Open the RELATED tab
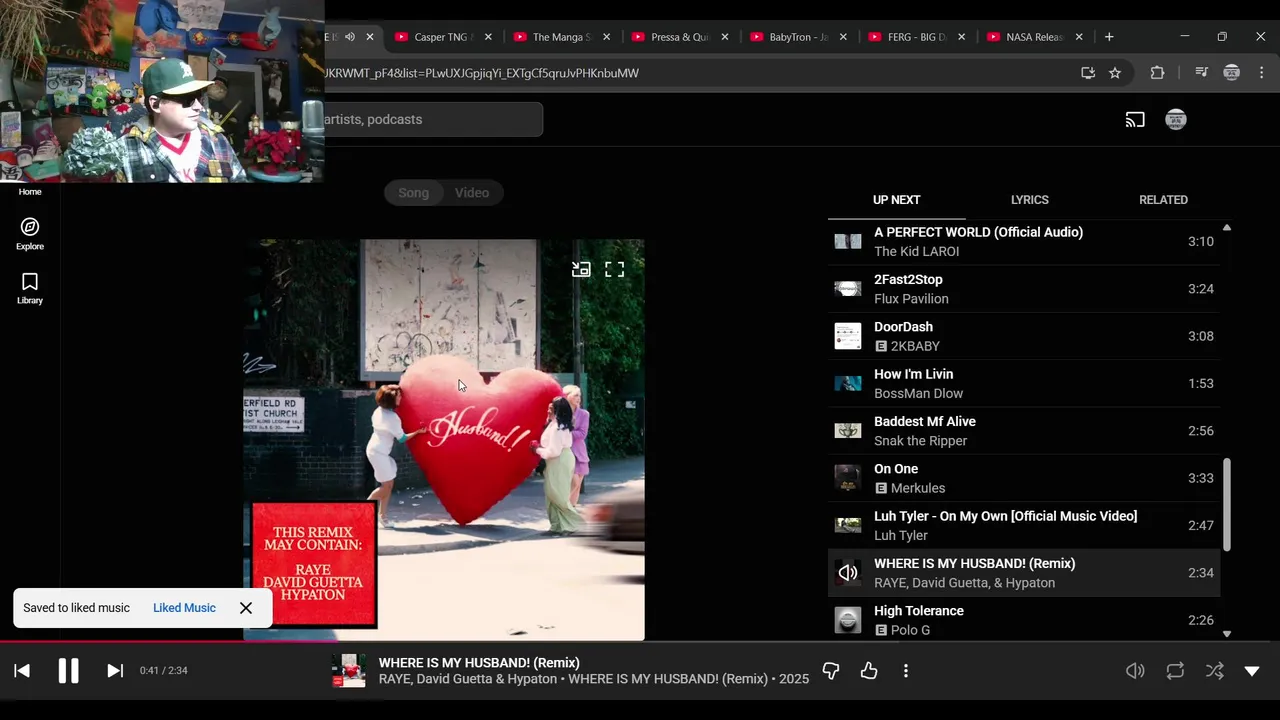Image resolution: width=1280 pixels, height=720 pixels. (1163, 200)
